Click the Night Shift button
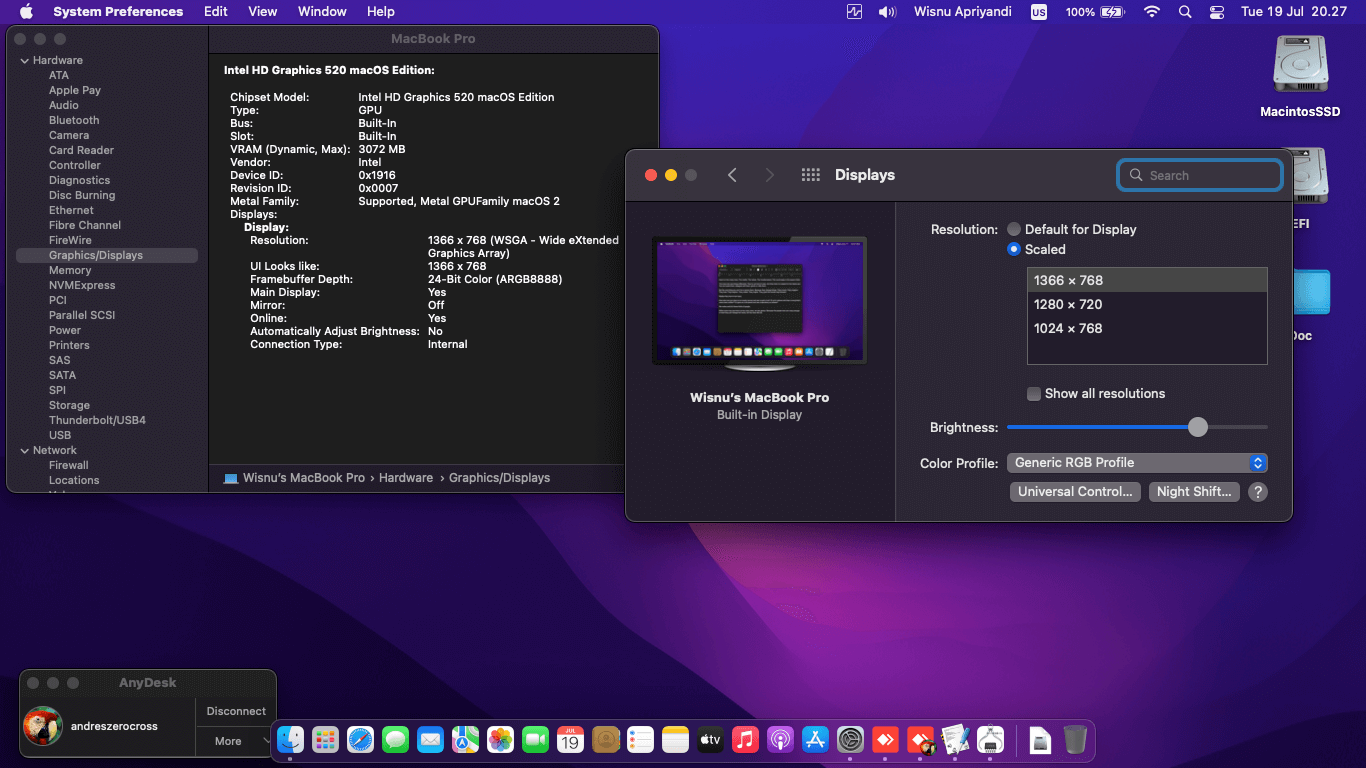This screenshot has height=768, width=1366. [1194, 492]
